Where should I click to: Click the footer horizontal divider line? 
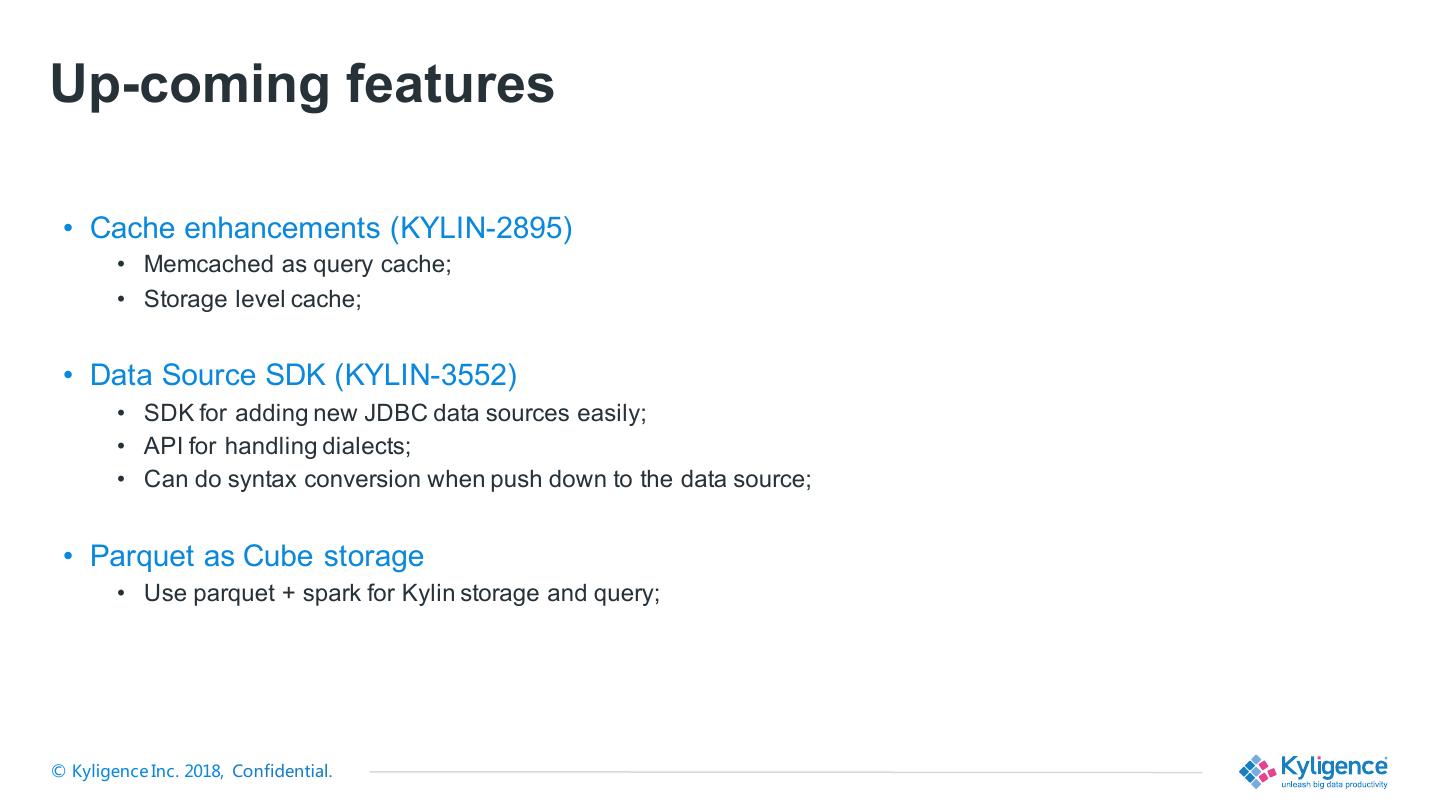tap(785, 772)
